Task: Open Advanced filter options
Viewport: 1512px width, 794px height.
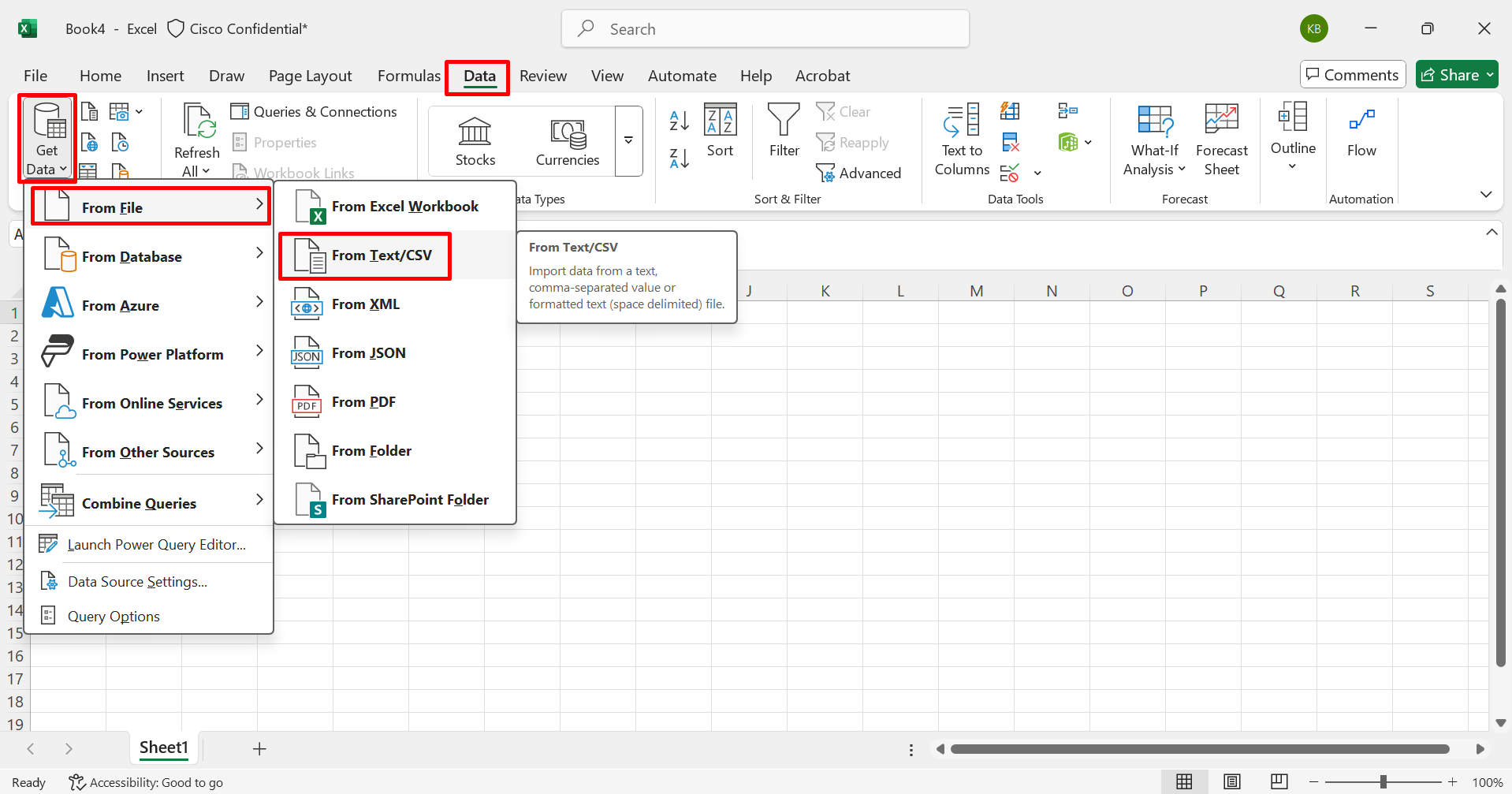Action: (x=859, y=173)
